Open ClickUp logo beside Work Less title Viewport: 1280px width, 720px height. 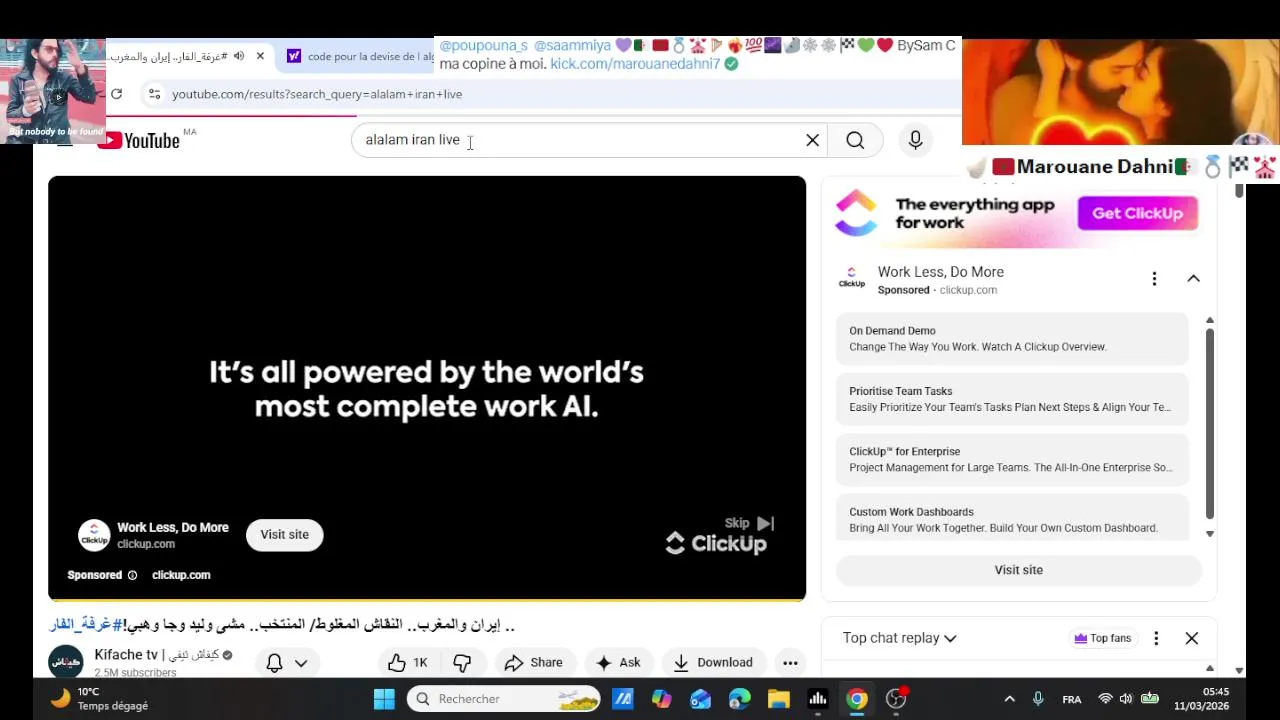pos(852,279)
